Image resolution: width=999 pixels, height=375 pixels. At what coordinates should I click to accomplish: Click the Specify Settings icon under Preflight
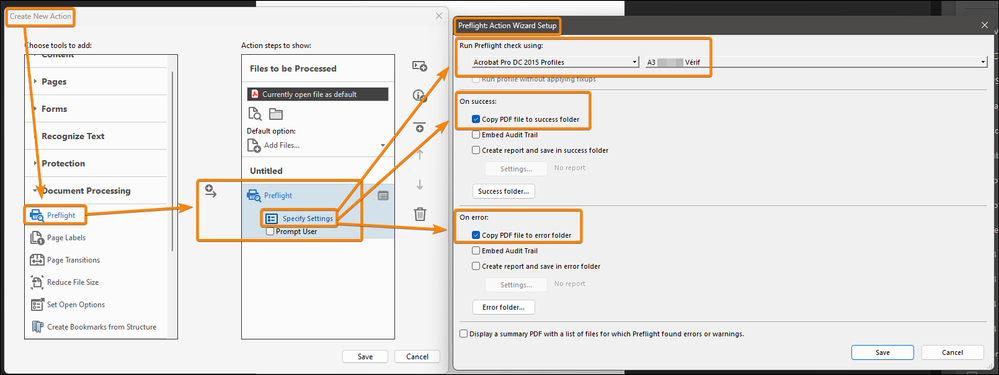point(271,218)
